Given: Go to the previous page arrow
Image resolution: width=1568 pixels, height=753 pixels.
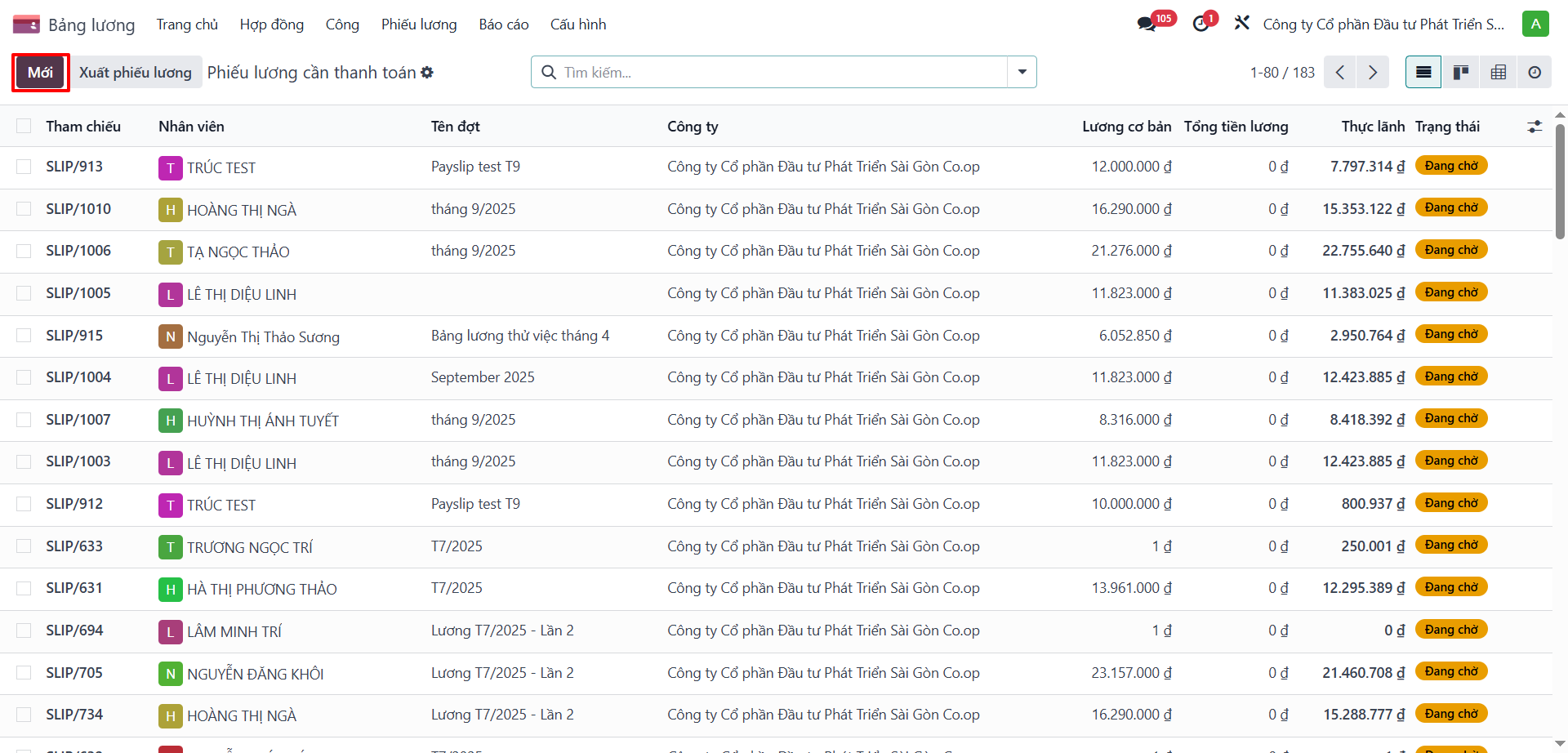Looking at the screenshot, I should [1340, 73].
